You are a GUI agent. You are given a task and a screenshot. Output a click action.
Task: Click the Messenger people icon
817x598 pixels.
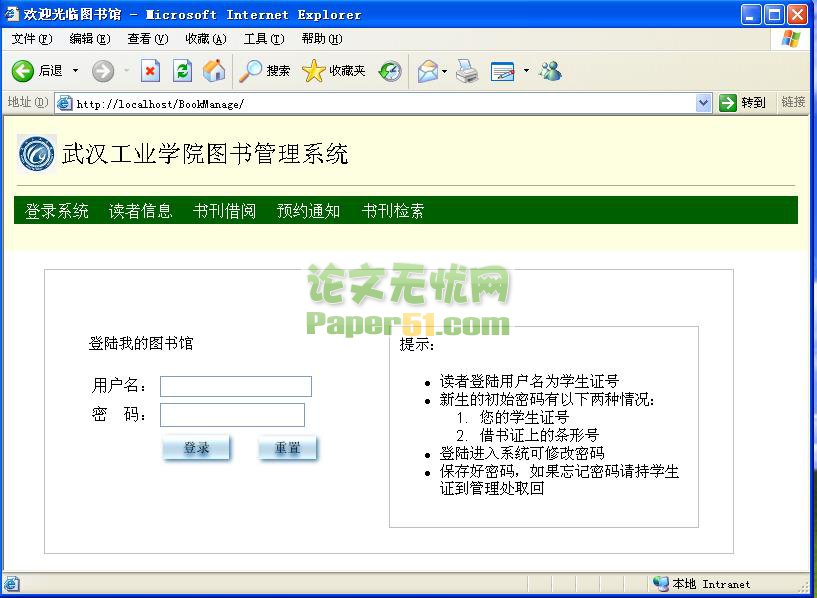pyautogui.click(x=550, y=70)
